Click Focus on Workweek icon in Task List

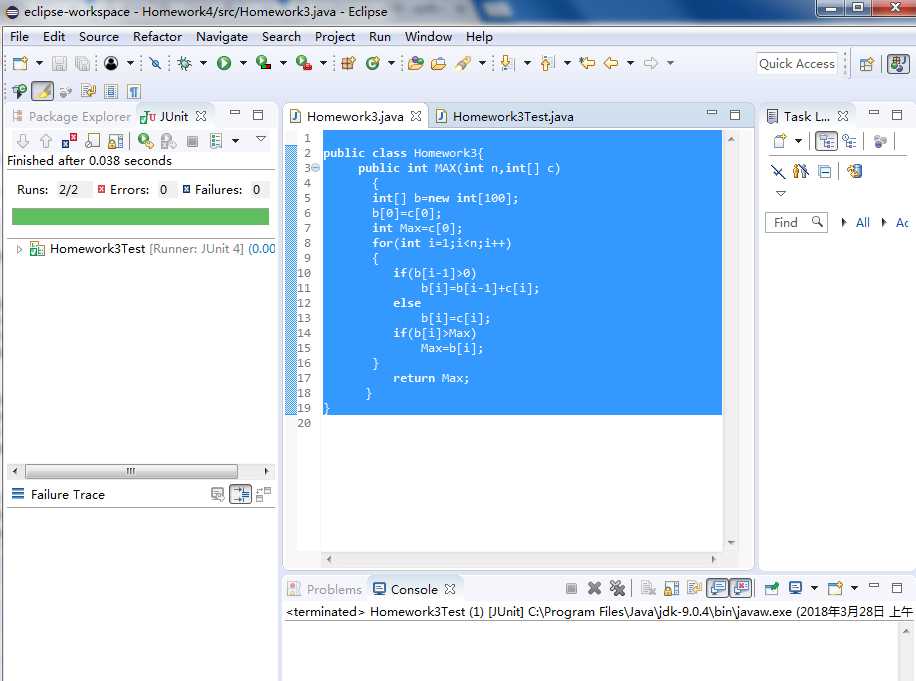[x=880, y=141]
